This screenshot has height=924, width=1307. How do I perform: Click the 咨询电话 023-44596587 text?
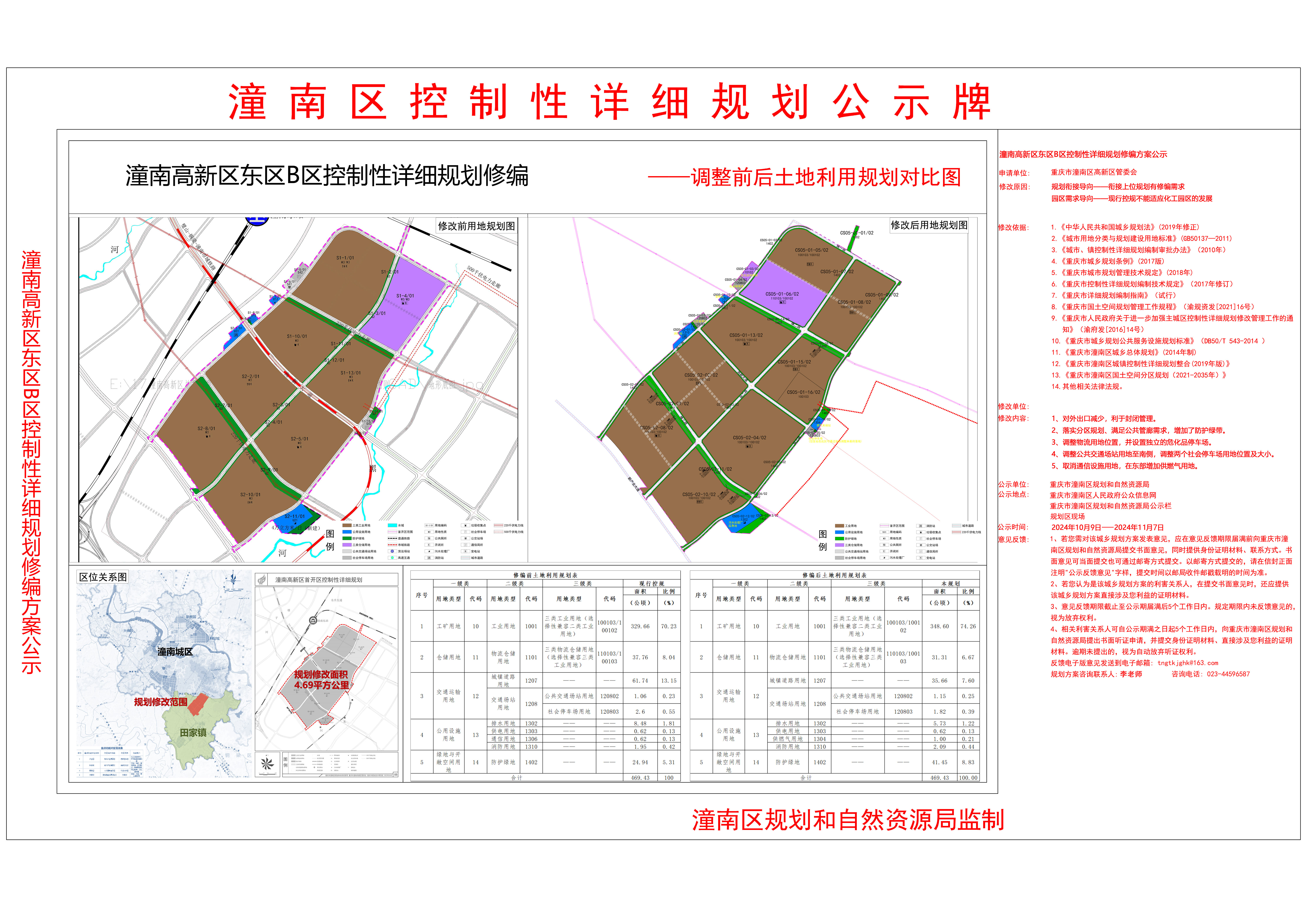[x=1211, y=674]
